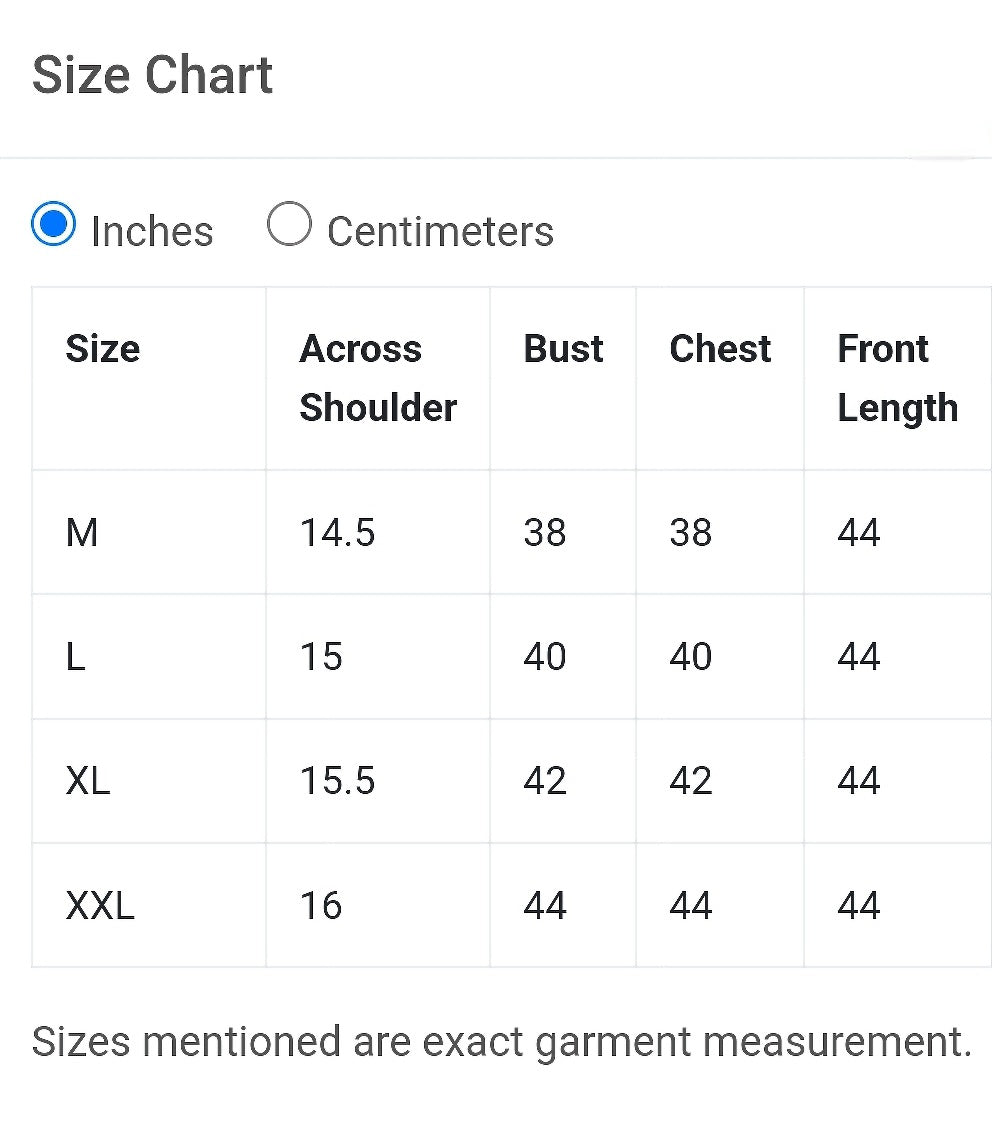Select the L size row label
The image size is (992, 1134).
tap(75, 657)
